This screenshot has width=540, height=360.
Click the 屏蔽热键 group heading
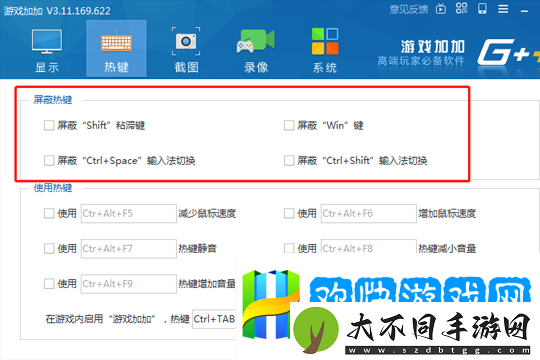[x=53, y=100]
